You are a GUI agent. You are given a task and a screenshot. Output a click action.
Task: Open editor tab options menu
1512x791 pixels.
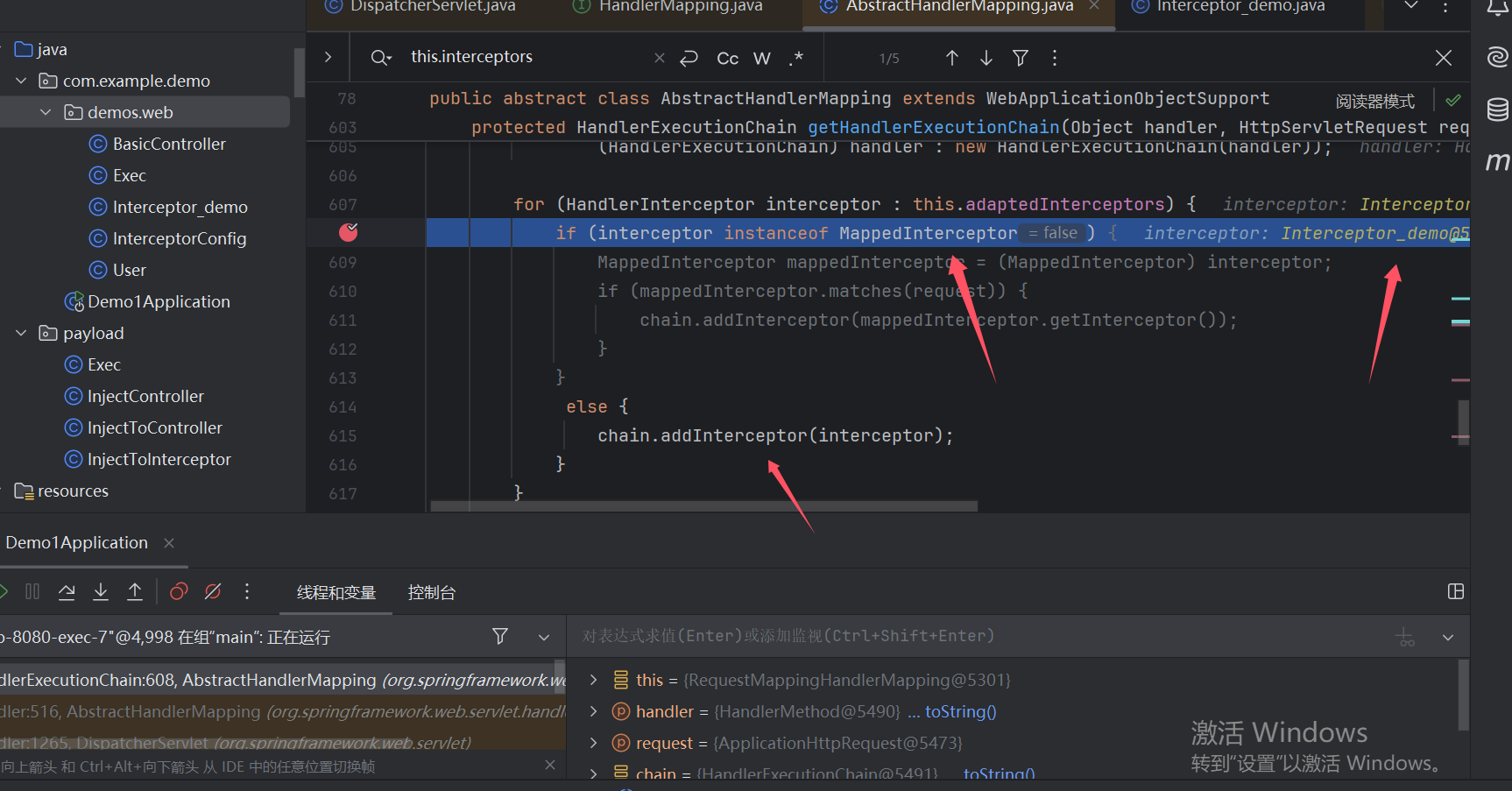pos(1445,6)
